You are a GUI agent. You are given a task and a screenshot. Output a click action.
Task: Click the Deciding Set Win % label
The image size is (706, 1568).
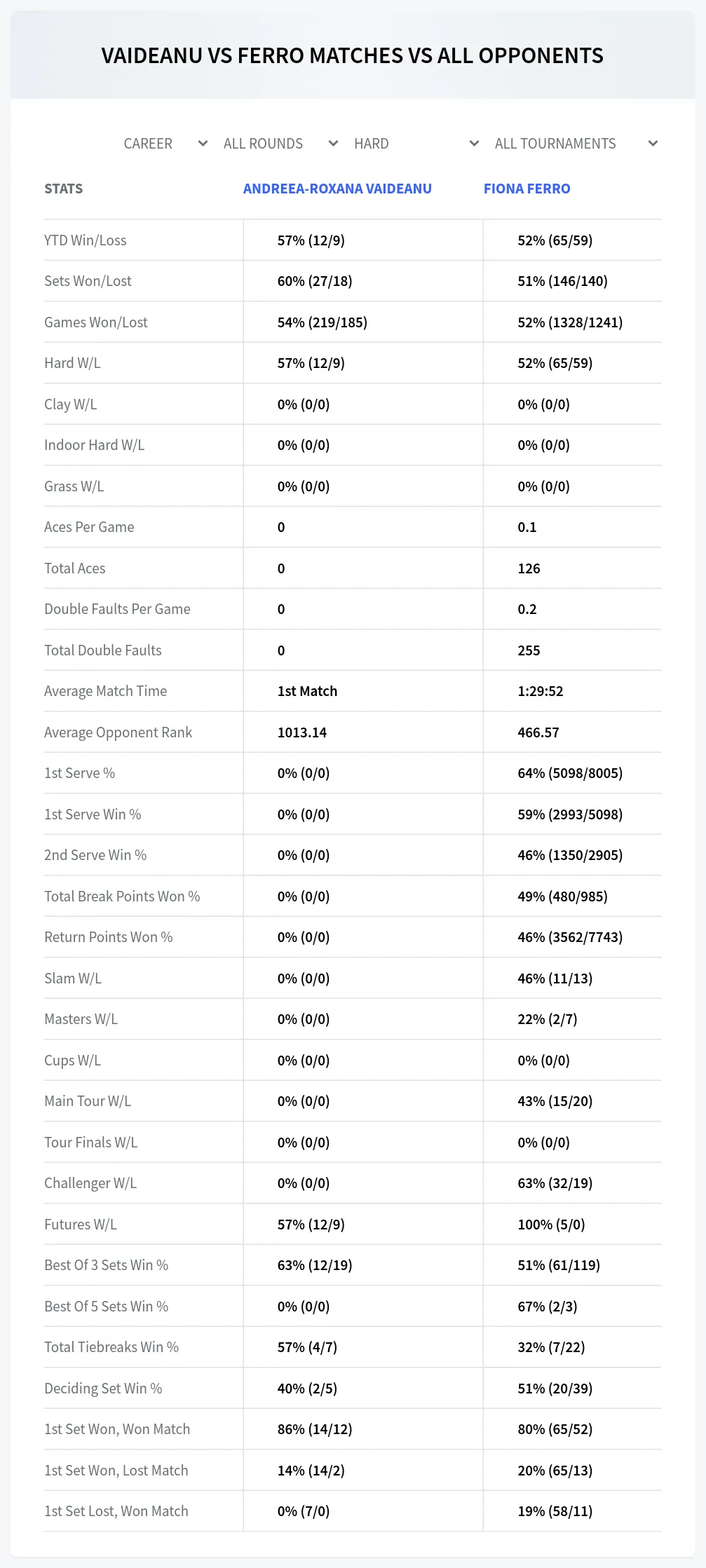tap(103, 1389)
